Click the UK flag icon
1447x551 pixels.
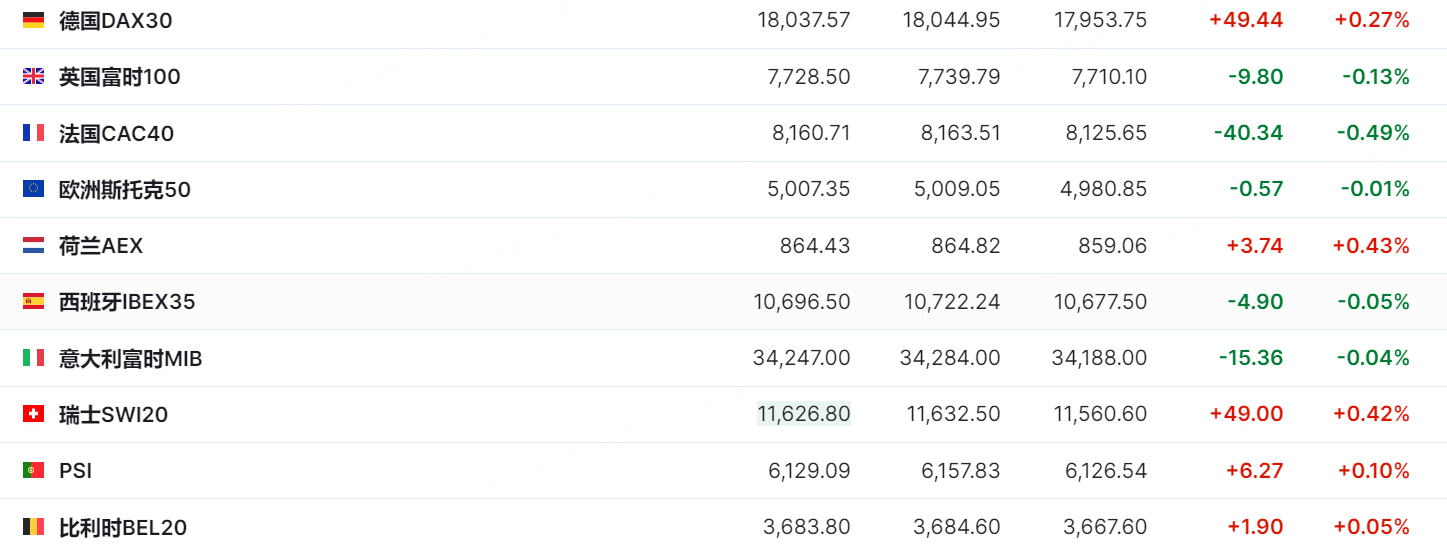(33, 76)
